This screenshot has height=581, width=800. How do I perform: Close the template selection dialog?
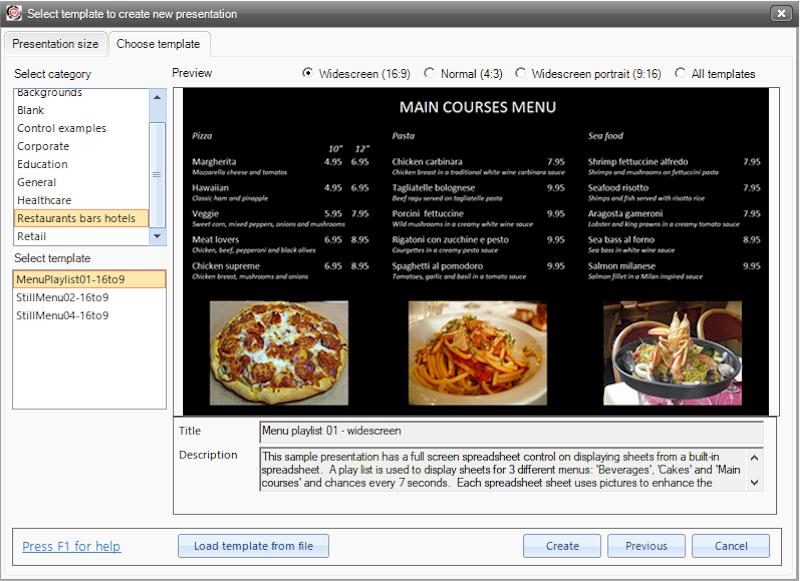(781, 14)
